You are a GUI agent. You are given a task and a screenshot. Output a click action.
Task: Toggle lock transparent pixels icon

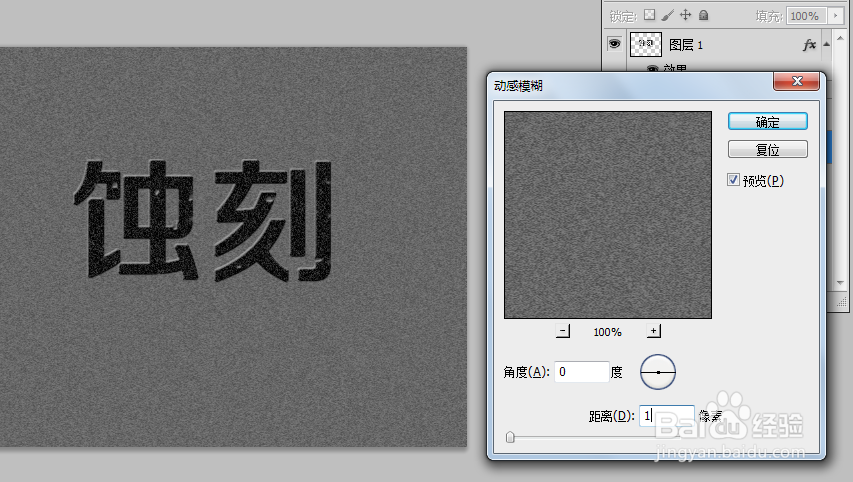point(650,15)
